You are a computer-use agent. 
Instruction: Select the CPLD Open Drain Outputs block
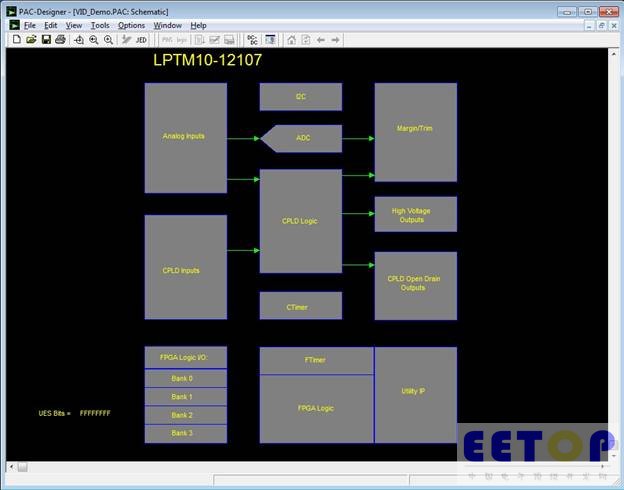[x=416, y=286]
